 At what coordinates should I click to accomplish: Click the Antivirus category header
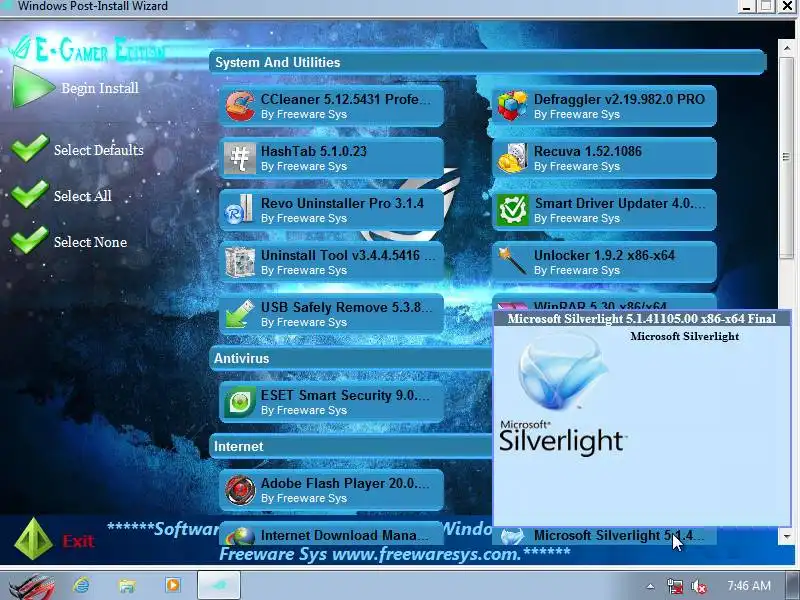pos(351,358)
